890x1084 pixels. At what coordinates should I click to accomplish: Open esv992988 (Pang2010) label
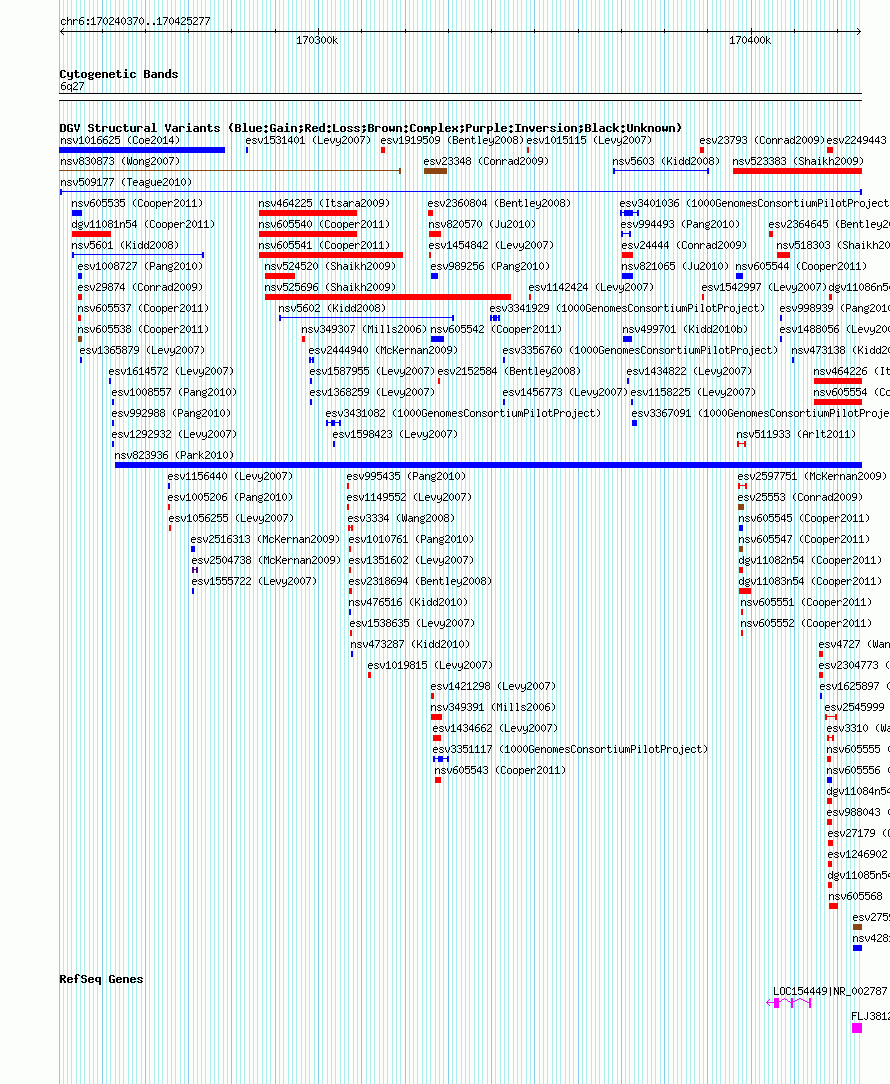pyautogui.click(x=171, y=413)
